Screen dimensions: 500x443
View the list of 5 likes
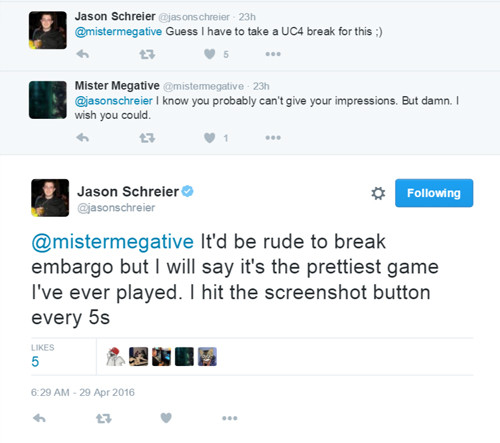coord(43,356)
